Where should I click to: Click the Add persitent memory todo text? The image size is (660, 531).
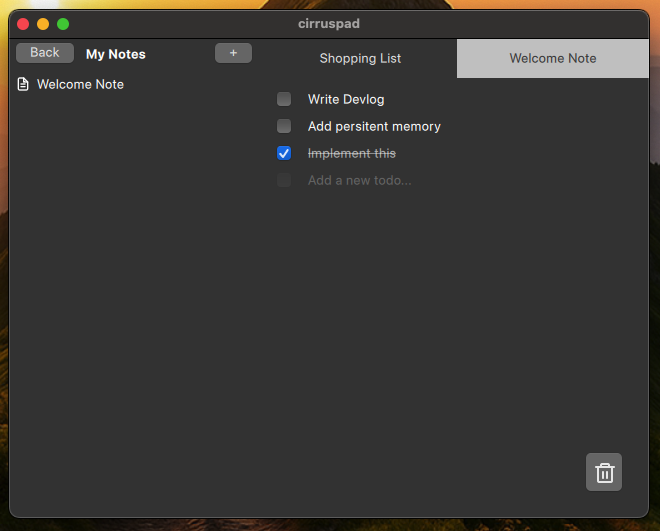(374, 126)
